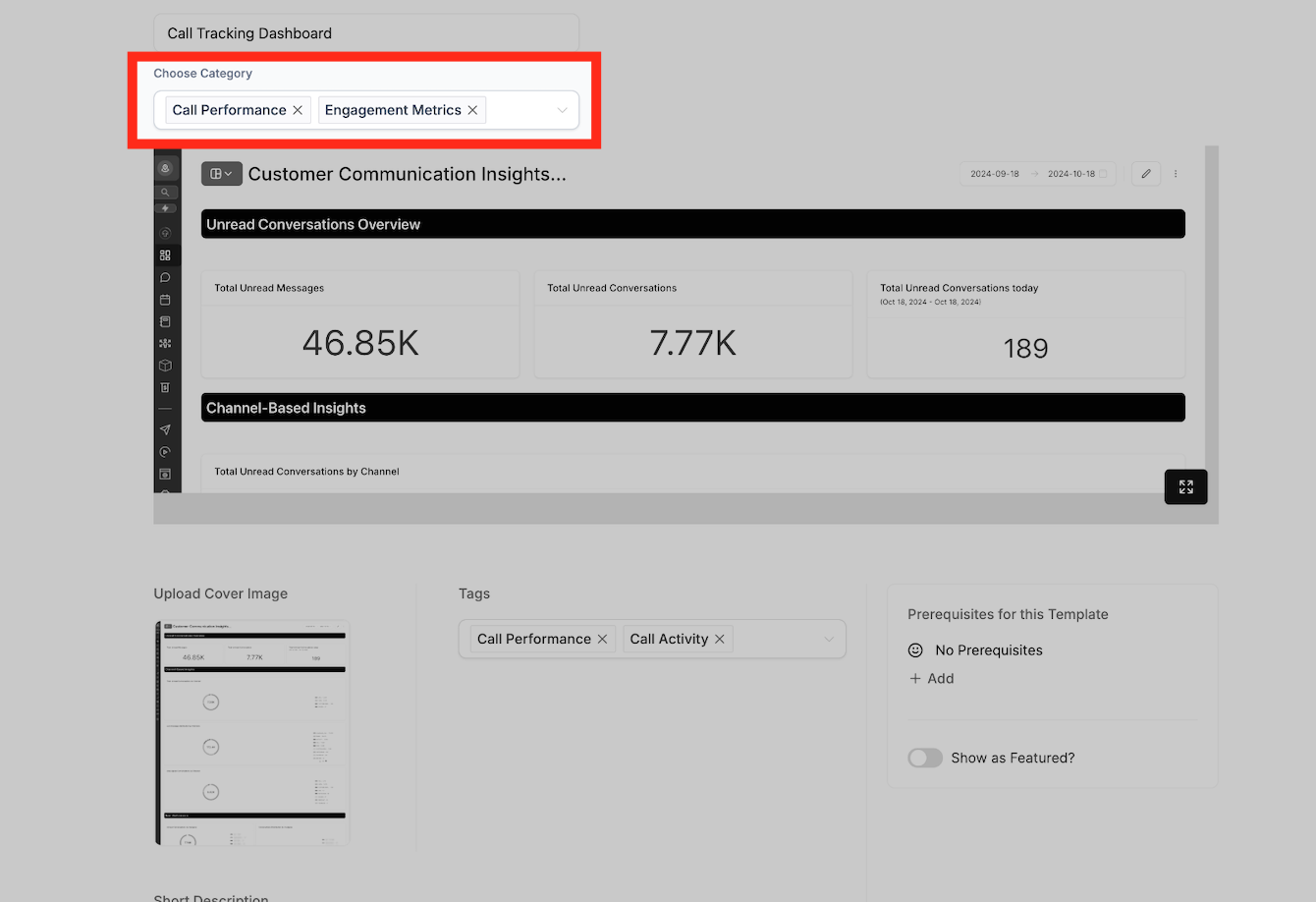The image size is (1316, 902).
Task: Click the lightning bolt quick actions icon
Action: point(165,208)
